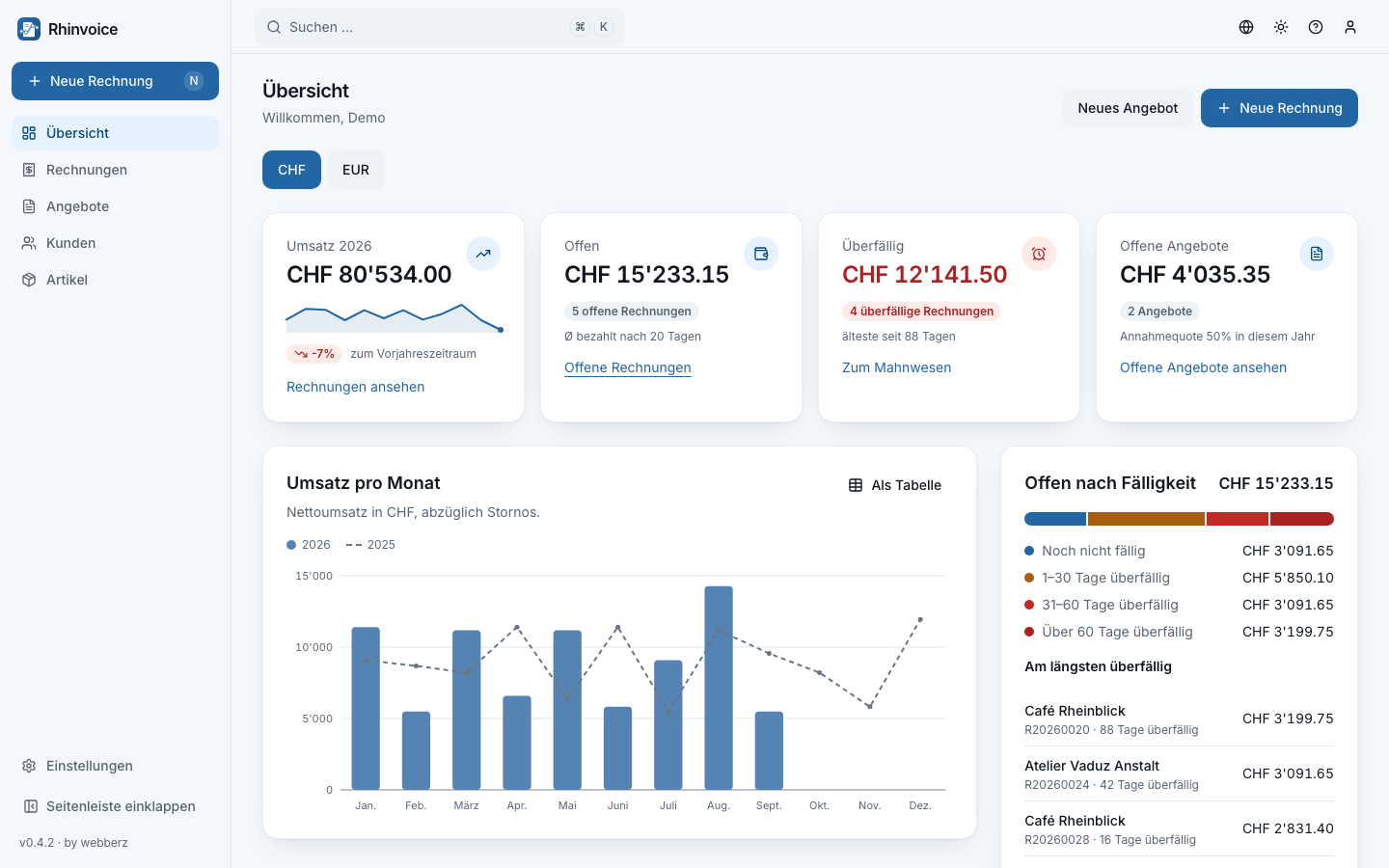Click the 1–30 Tage überfällig row
The image size is (1389, 868).
1179,578
